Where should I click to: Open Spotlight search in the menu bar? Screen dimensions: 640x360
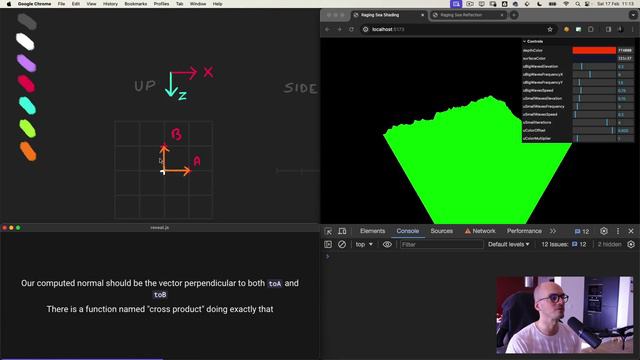pyautogui.click(x=577, y=4)
